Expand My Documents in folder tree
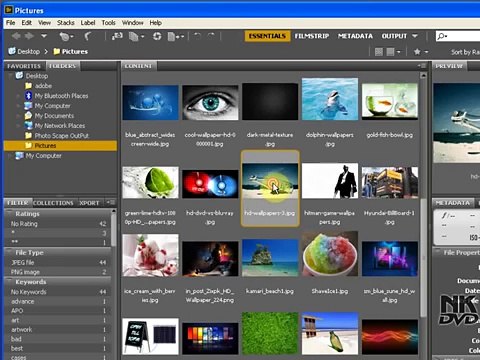Image resolution: width=480 pixels, height=360 pixels. tap(19, 116)
